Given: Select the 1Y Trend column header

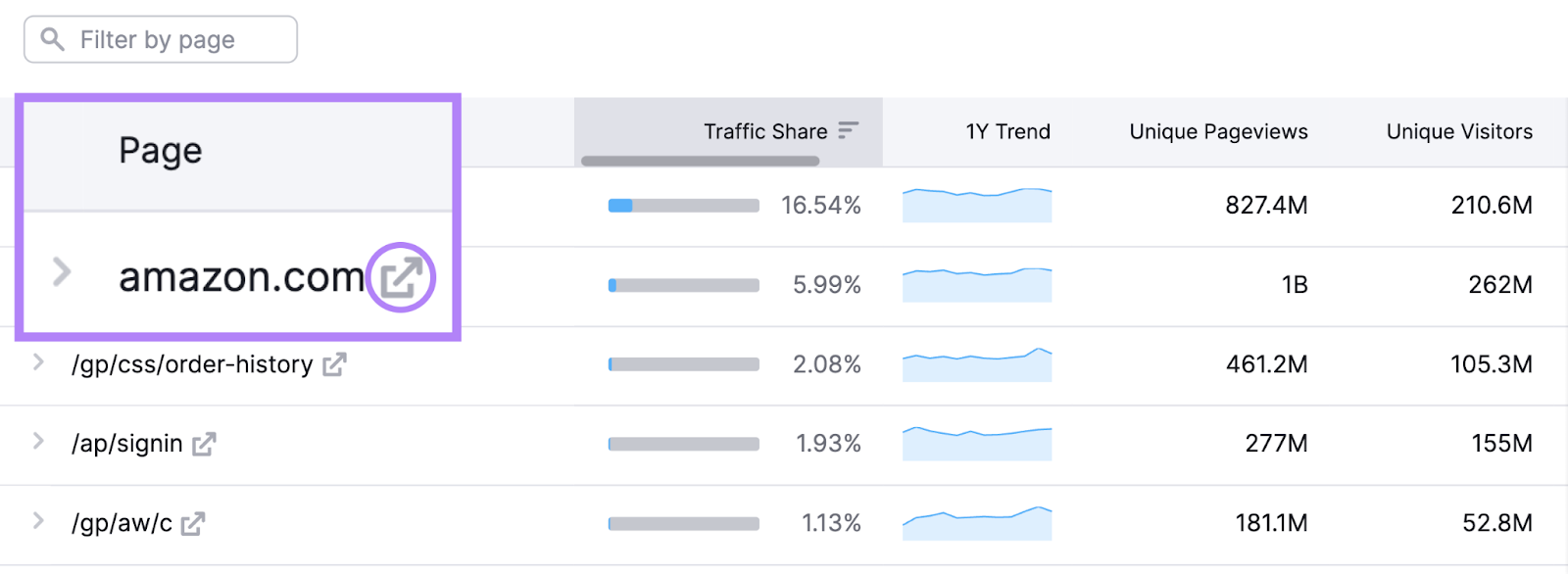Looking at the screenshot, I should pyautogui.click(x=1007, y=131).
